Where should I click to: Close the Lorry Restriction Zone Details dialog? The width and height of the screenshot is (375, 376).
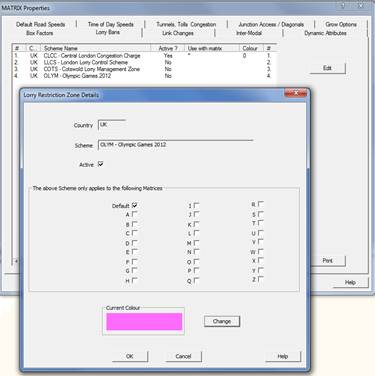pyautogui.click(x=295, y=93)
